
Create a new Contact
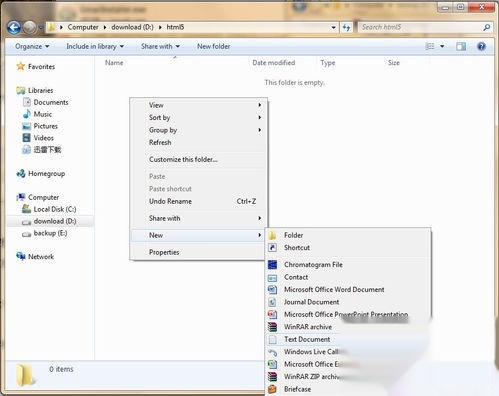[x=348, y=277]
